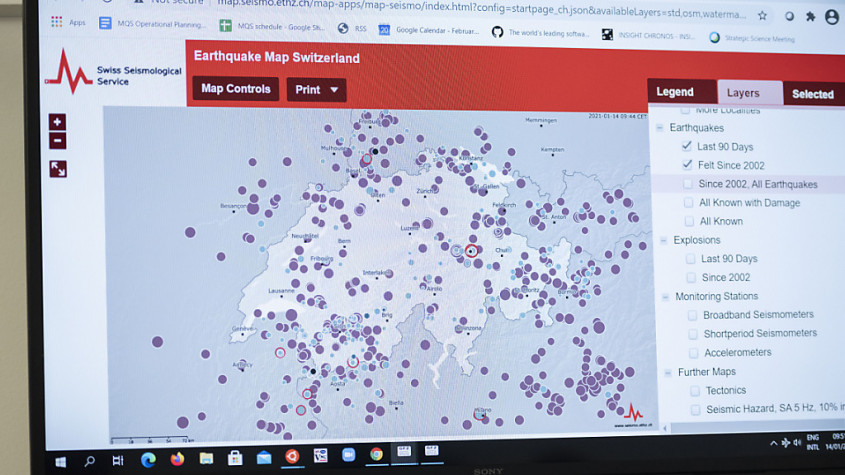Viewport: 845px width, 475px height.
Task: Zoom in the map with plus button
Action: [57, 122]
